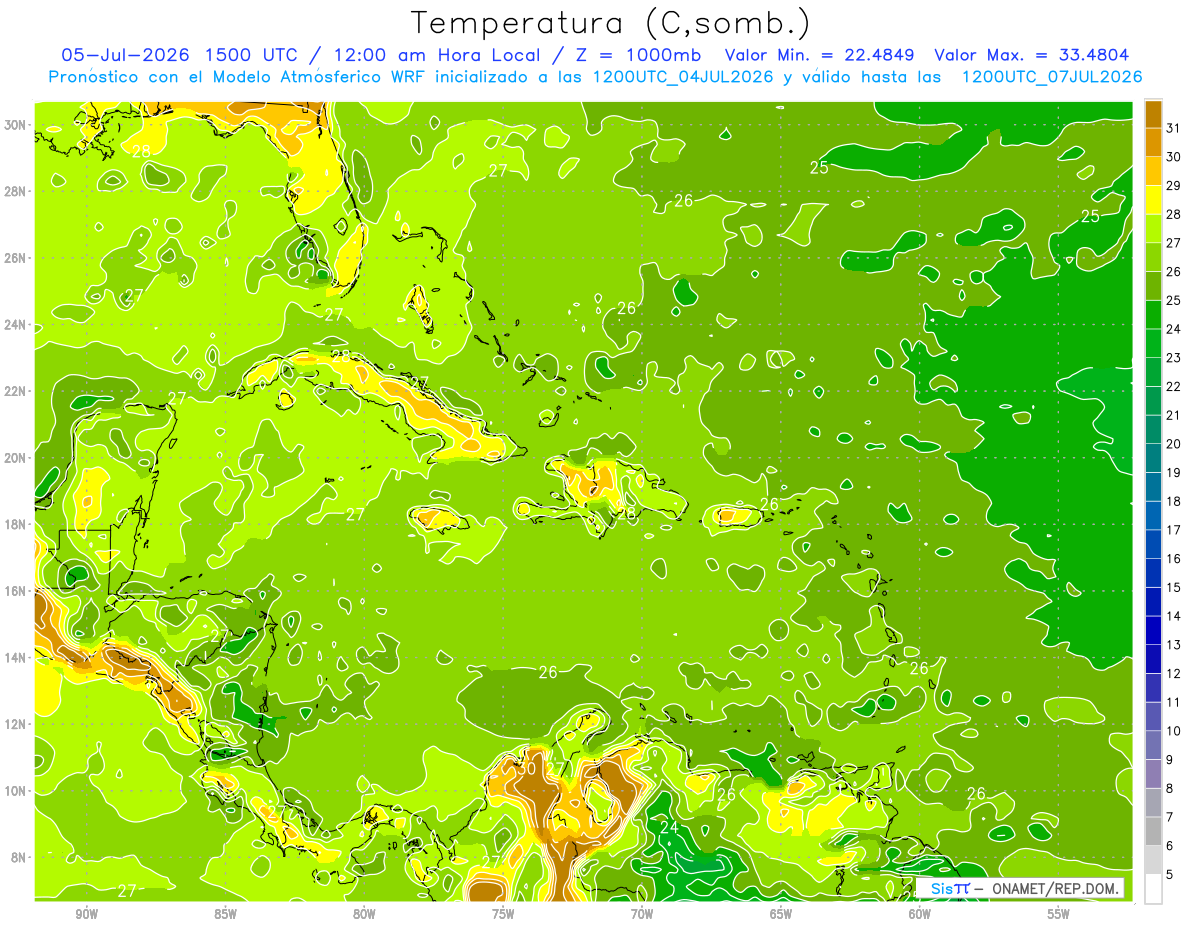Click legend swatch between 24 and 25
The image size is (1200, 927).
pyautogui.click(x=1153, y=314)
